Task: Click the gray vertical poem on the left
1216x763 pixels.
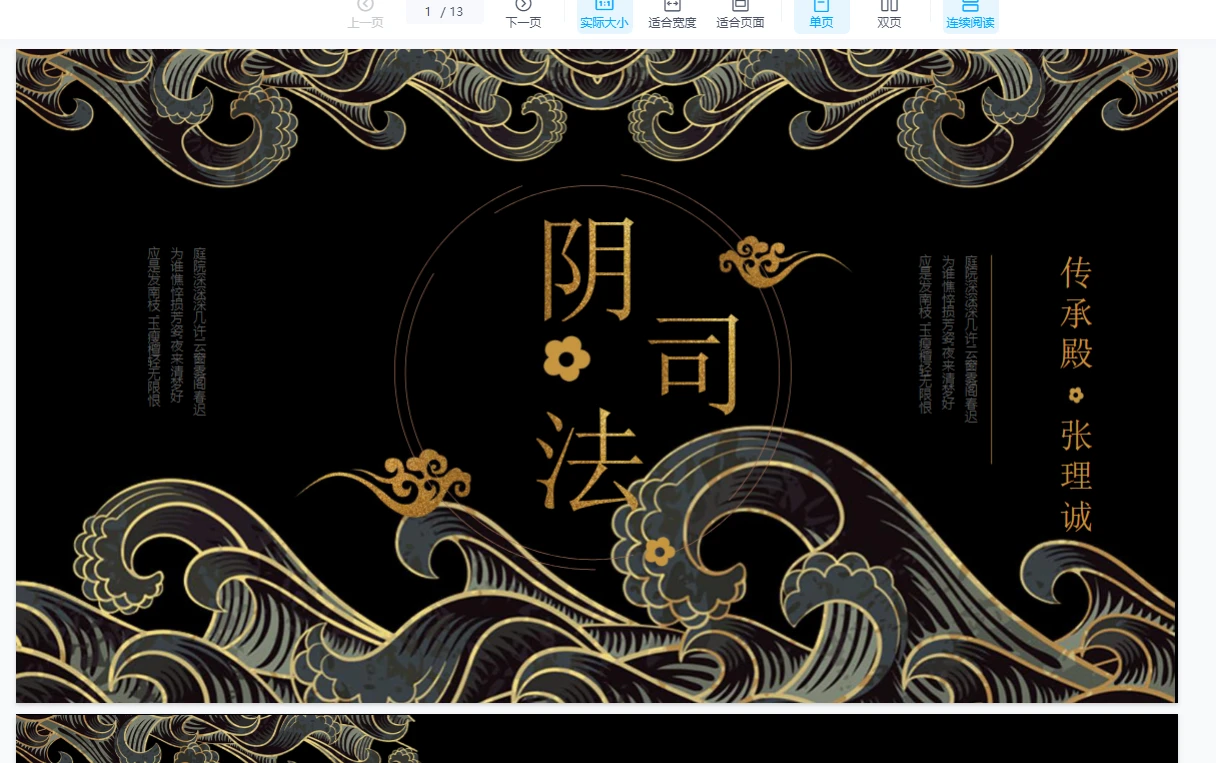Action: click(176, 328)
